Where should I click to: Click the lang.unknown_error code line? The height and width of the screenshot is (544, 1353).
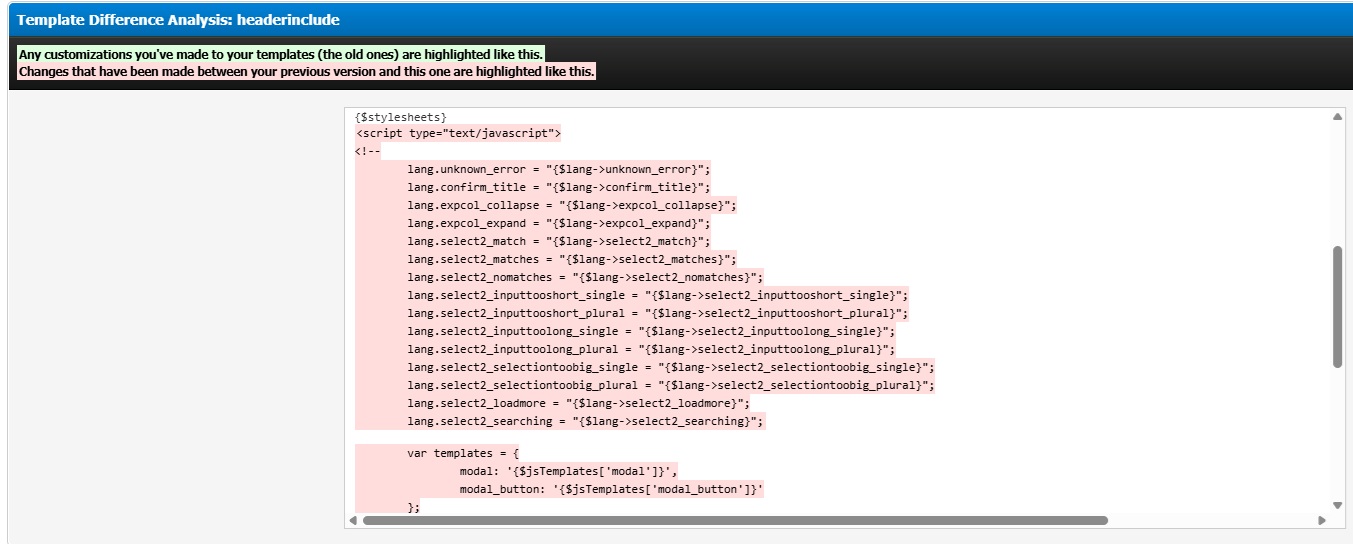click(x=558, y=170)
